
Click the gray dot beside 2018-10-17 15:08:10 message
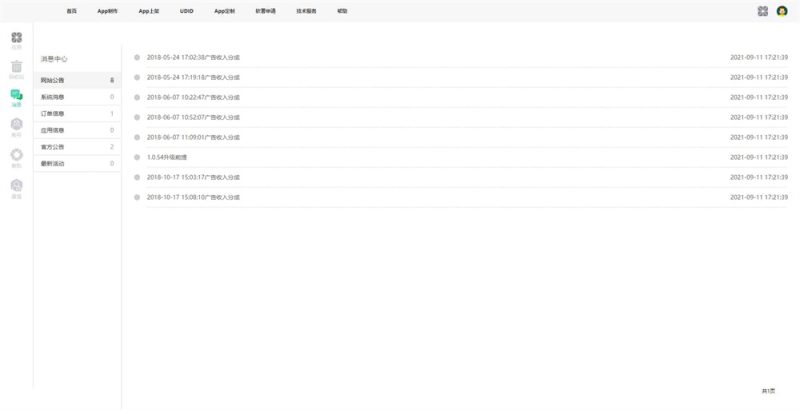[137, 197]
